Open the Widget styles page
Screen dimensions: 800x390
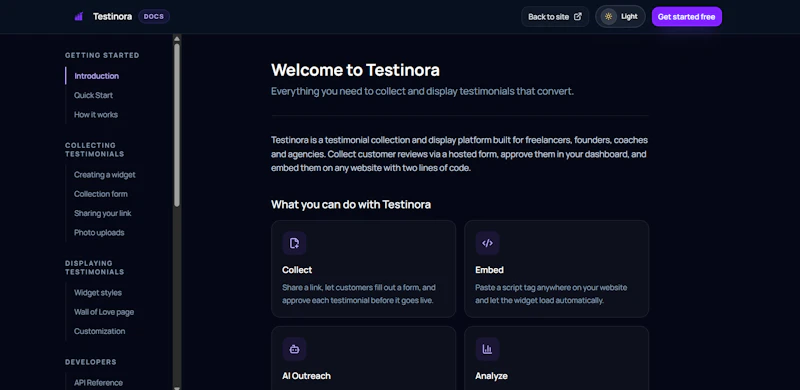97,293
